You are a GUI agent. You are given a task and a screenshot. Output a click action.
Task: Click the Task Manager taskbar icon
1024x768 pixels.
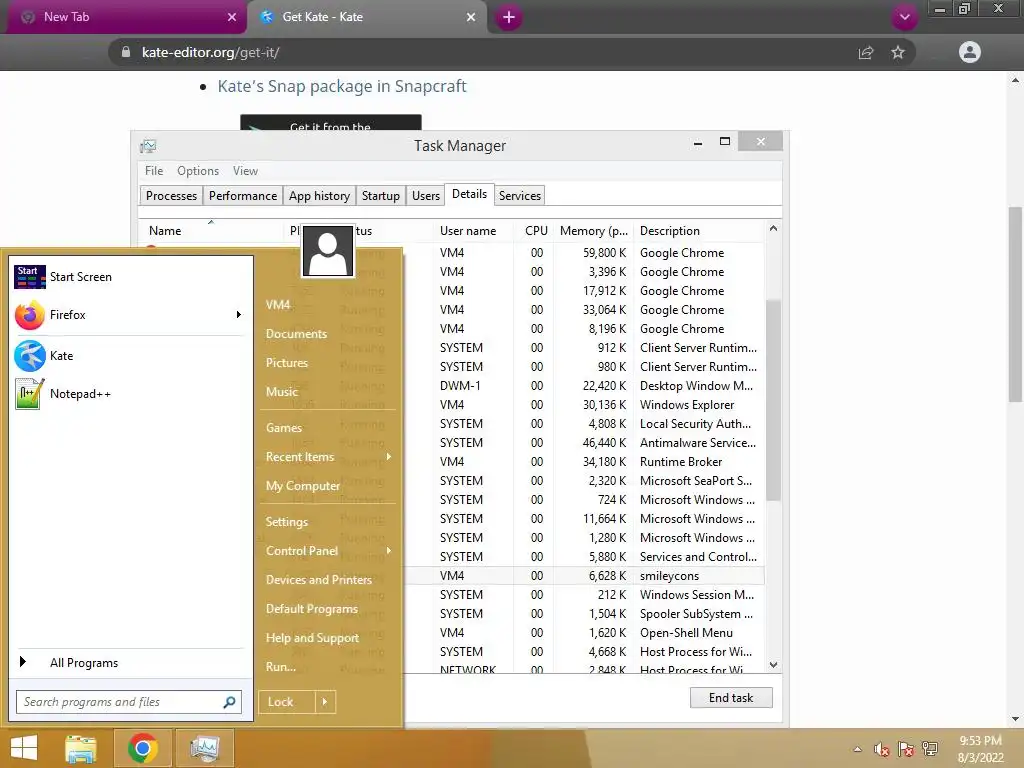click(204, 748)
